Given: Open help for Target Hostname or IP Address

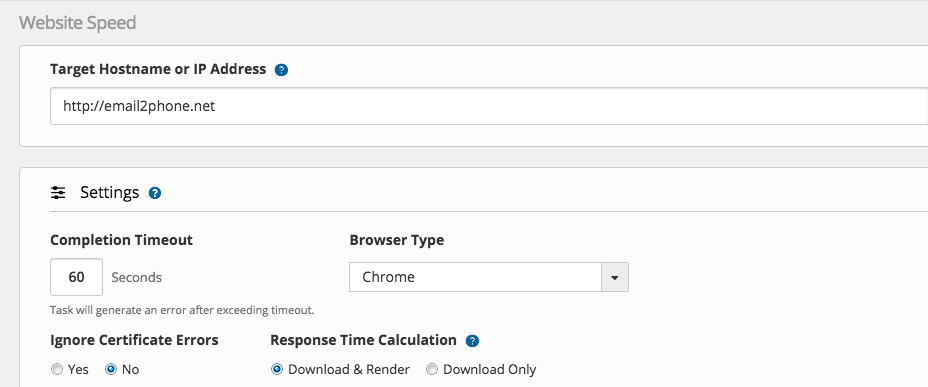Looking at the screenshot, I should tap(282, 70).
